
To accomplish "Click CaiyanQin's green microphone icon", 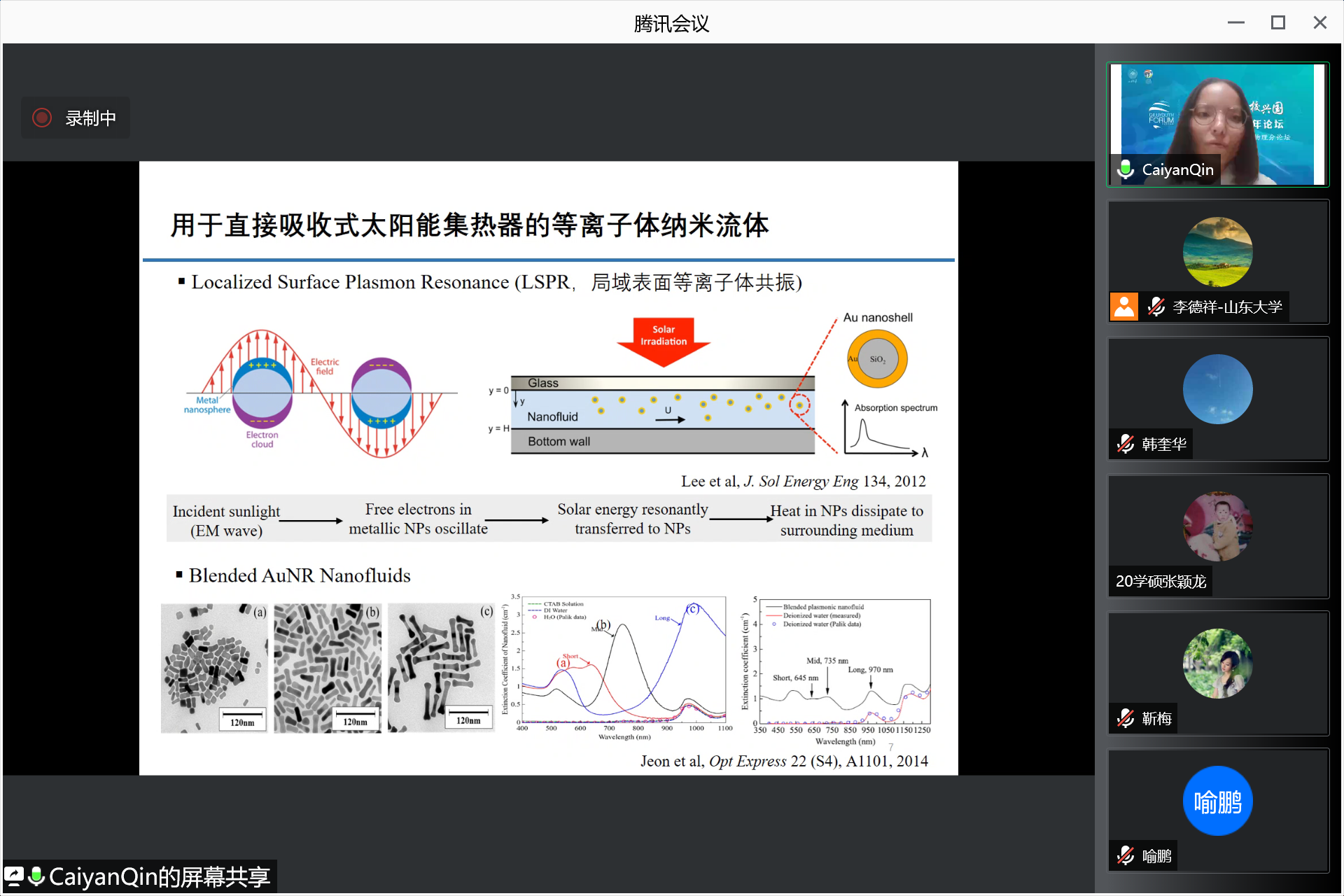I will pos(1126,169).
